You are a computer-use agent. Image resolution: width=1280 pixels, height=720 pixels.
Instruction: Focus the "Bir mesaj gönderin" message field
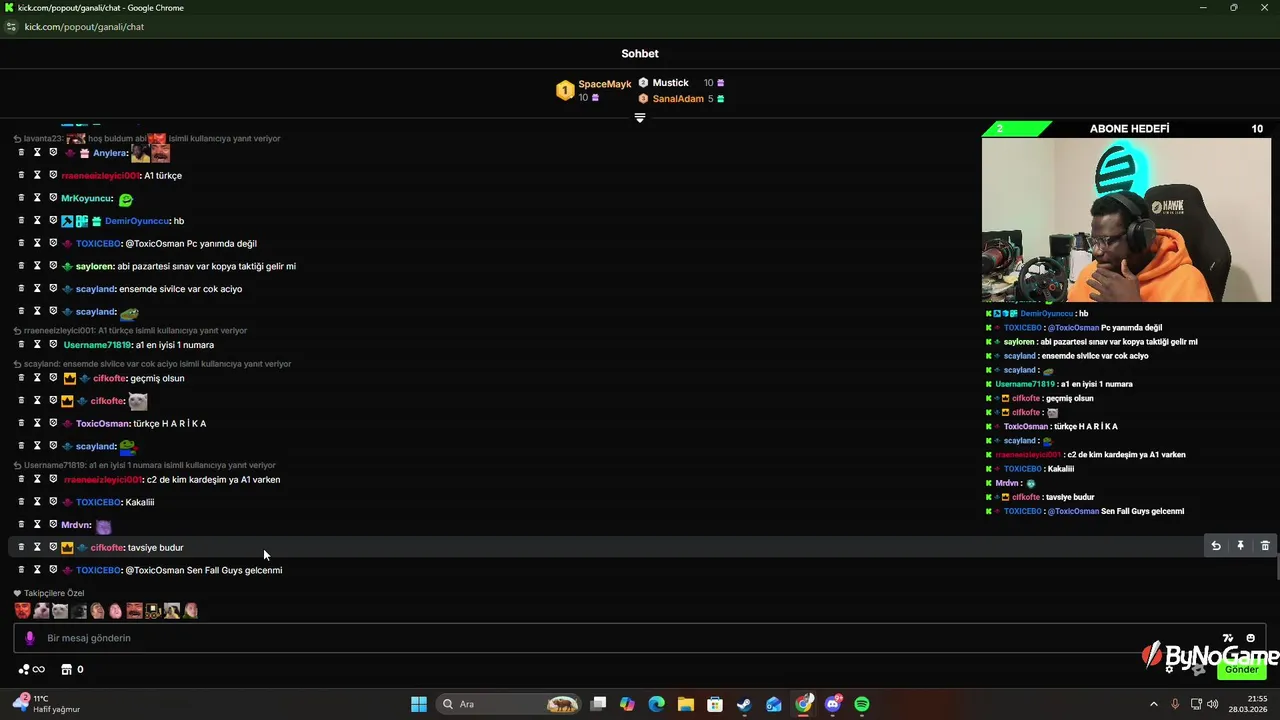pos(639,638)
